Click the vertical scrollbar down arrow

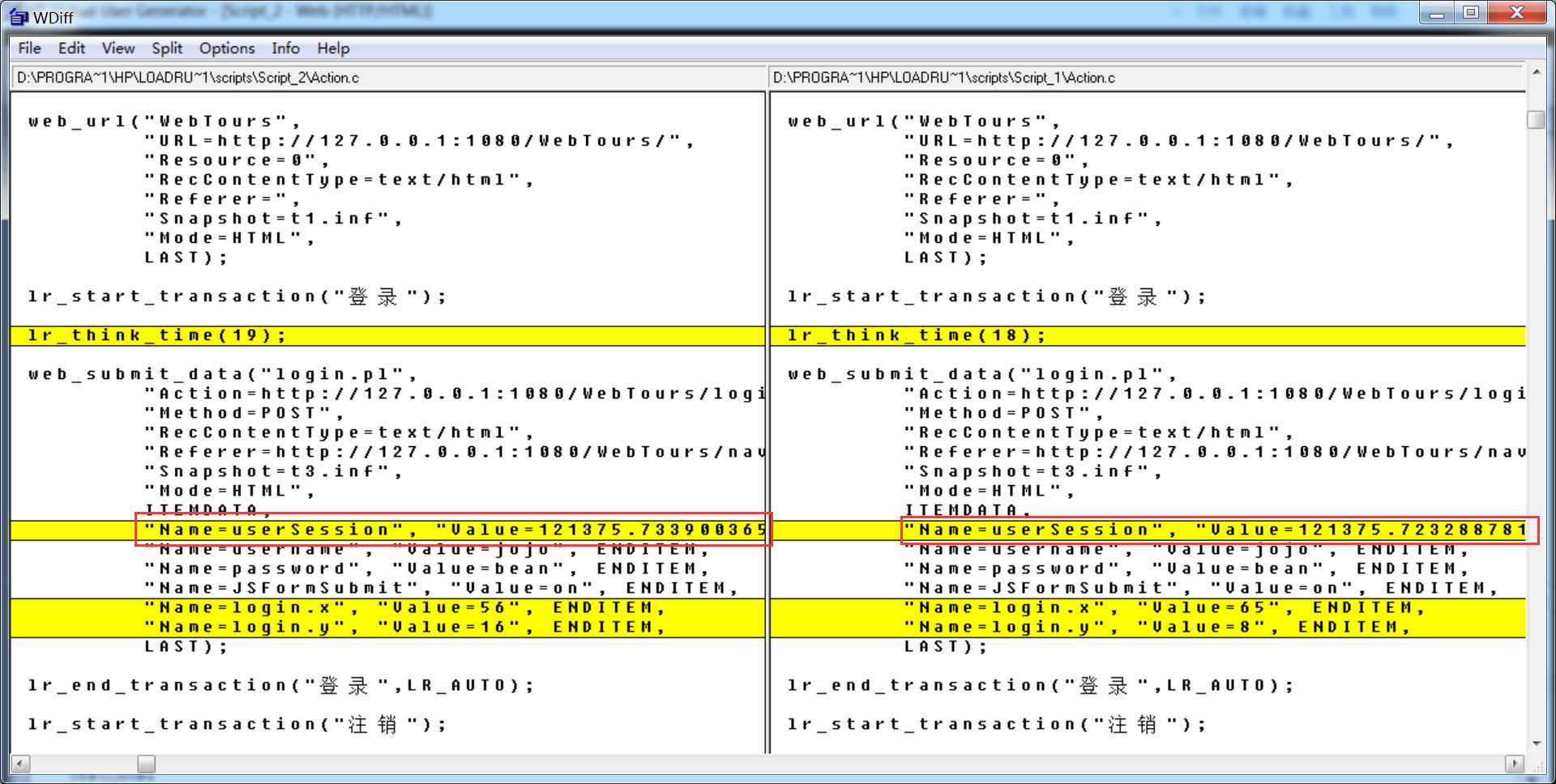click(x=1536, y=744)
